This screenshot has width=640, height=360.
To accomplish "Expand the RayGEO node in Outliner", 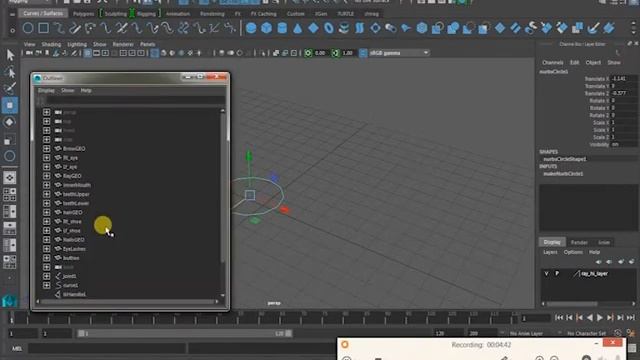I will pos(47,176).
